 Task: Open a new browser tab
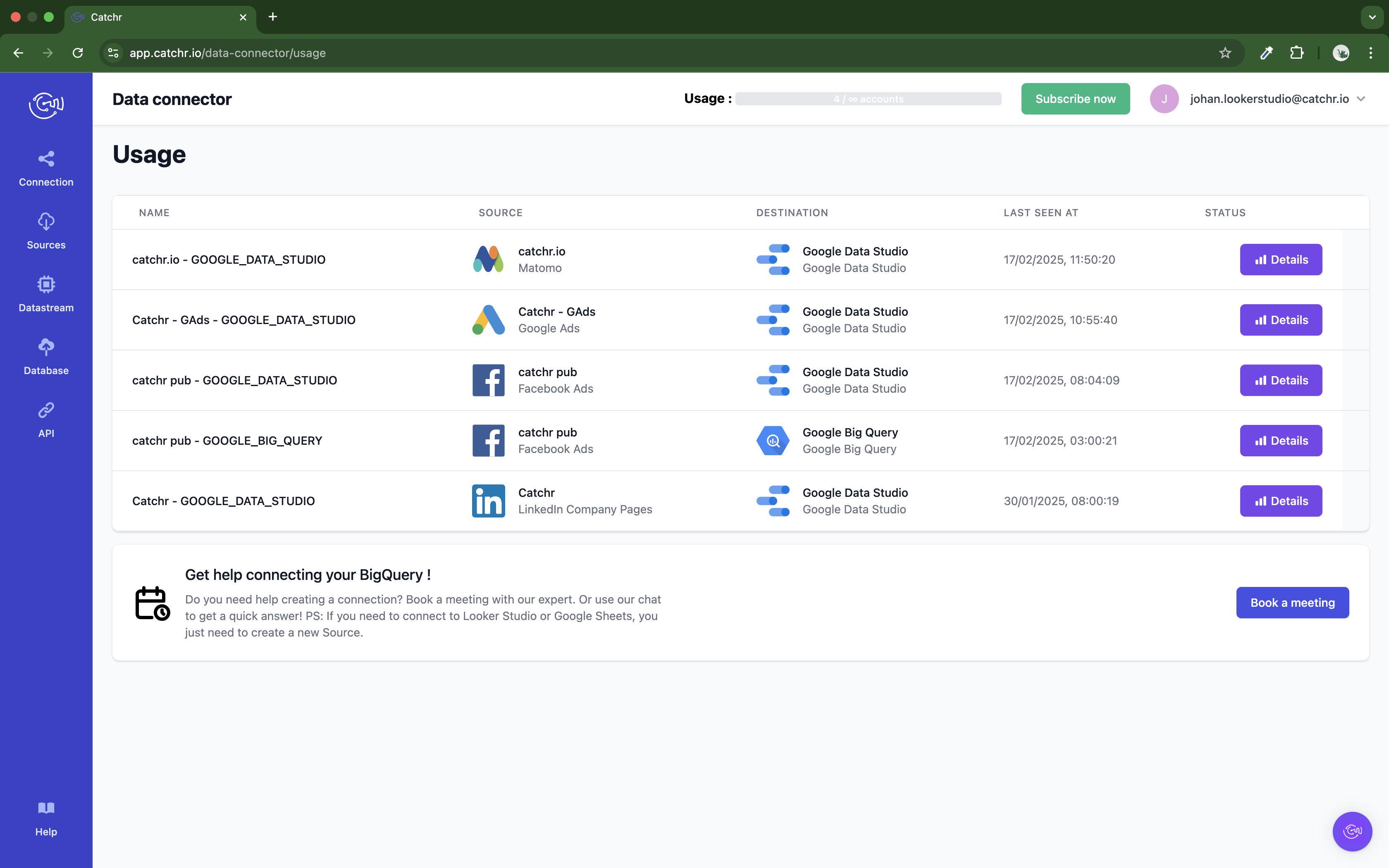tap(273, 17)
